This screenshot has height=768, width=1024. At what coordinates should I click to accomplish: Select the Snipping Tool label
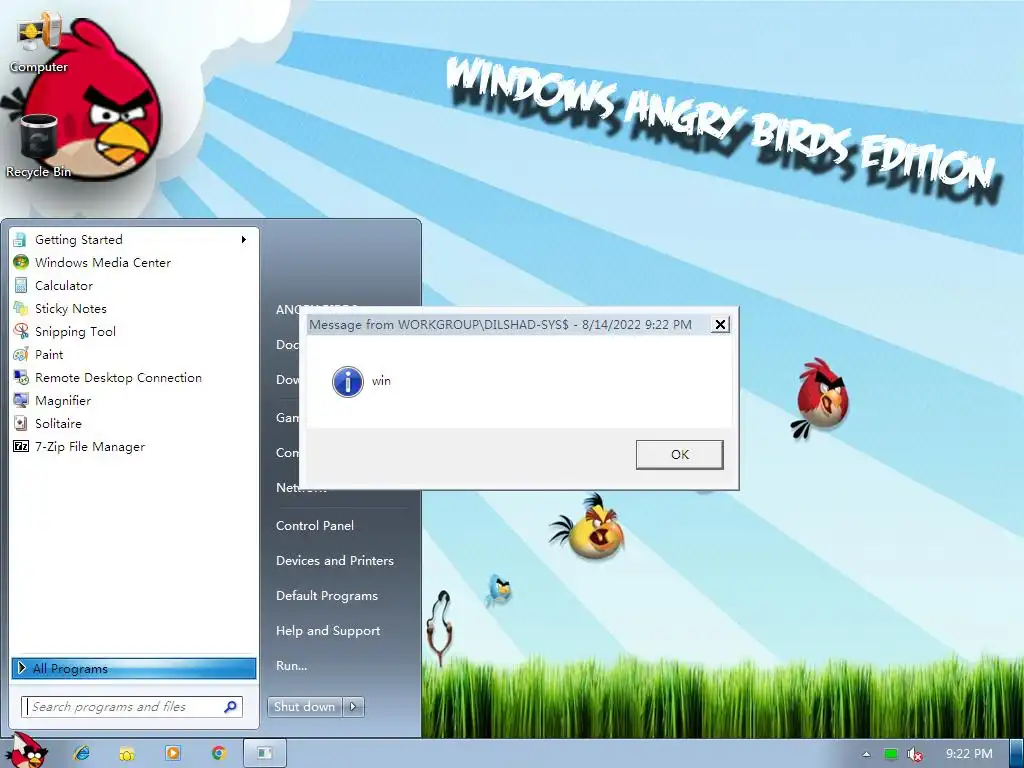pyautogui.click(x=75, y=332)
